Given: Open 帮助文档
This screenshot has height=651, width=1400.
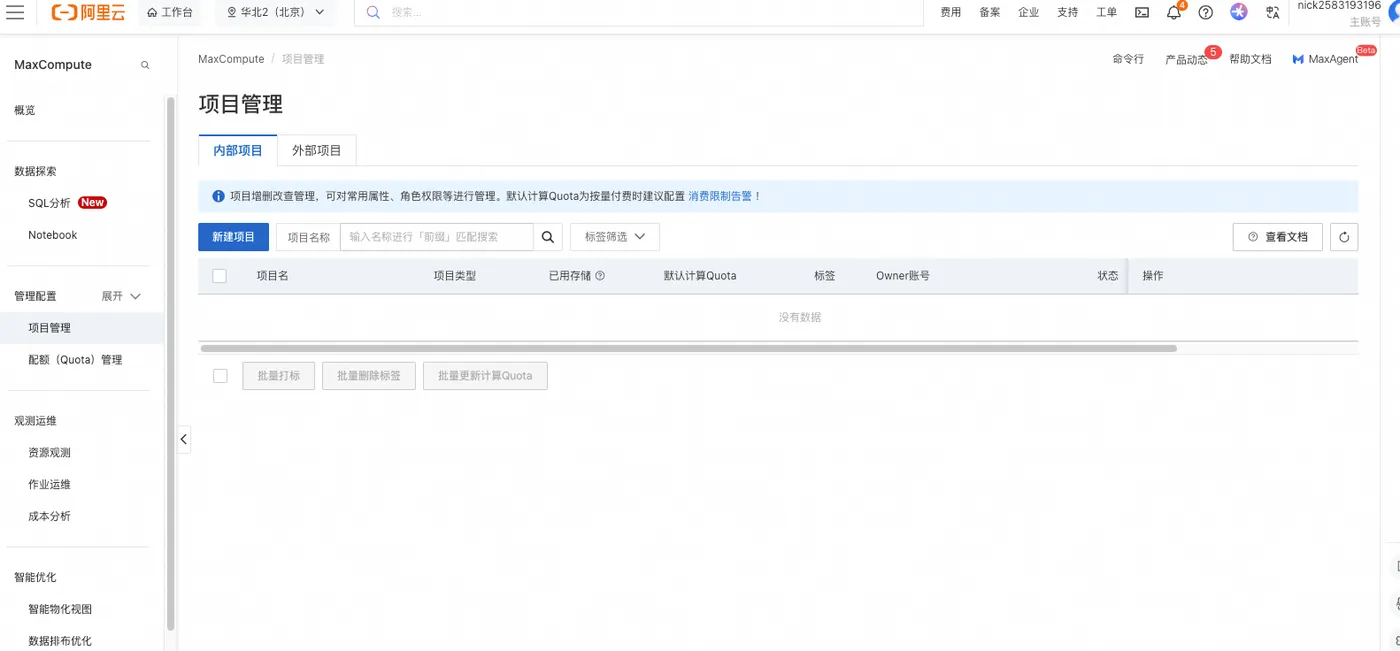Looking at the screenshot, I should coord(1250,59).
